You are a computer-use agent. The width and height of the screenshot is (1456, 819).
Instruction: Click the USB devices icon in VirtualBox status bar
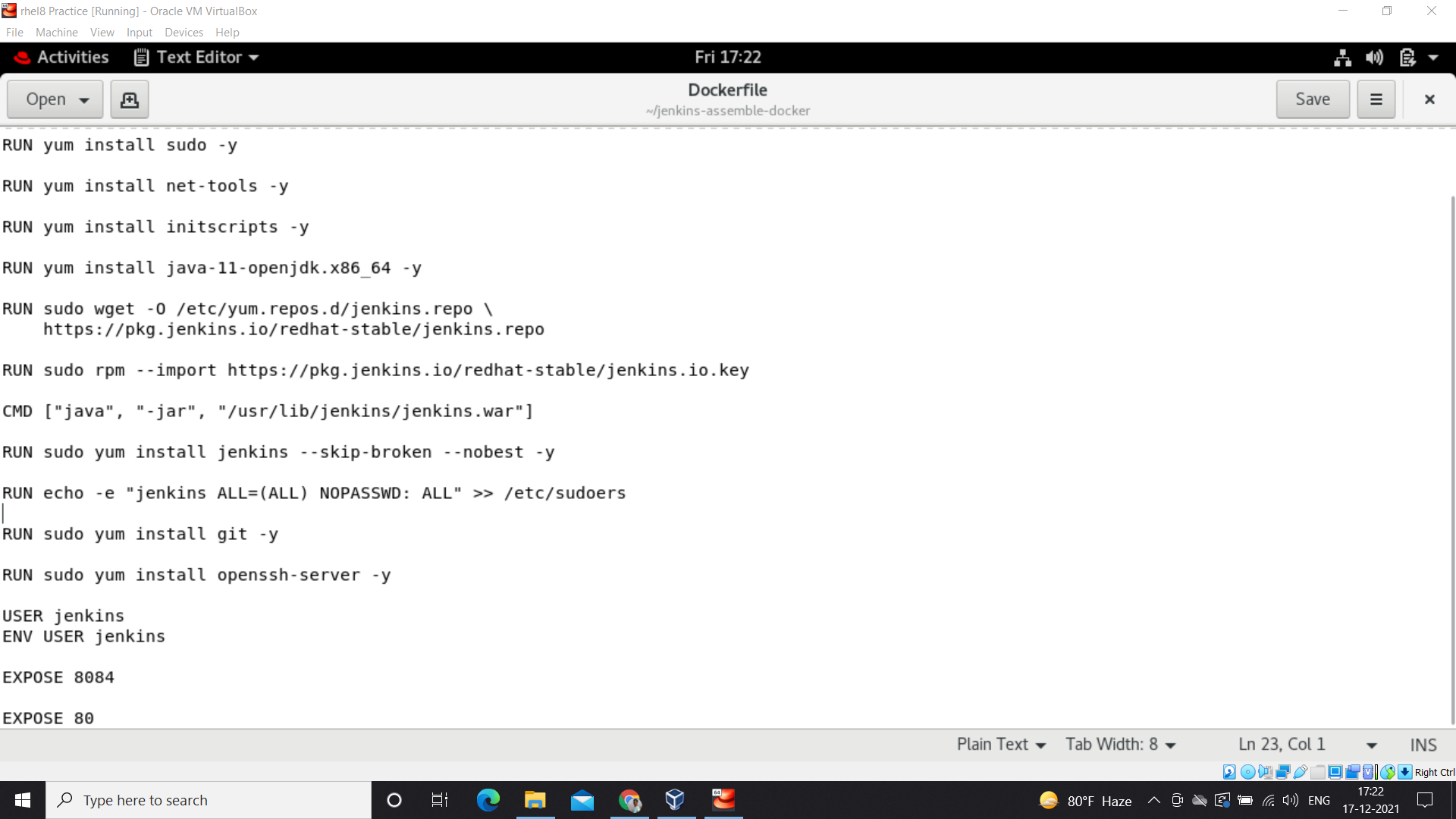tap(1299, 771)
